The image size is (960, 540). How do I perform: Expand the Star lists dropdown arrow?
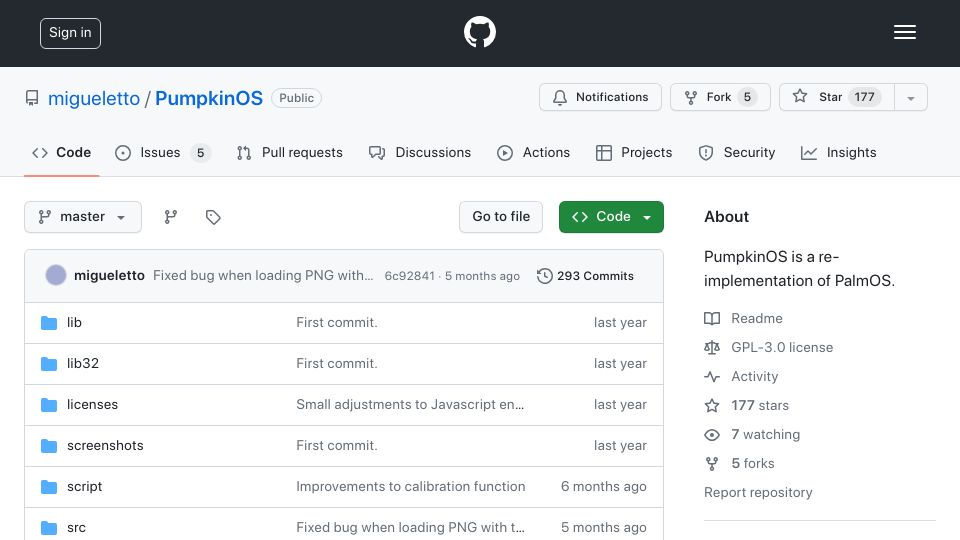point(911,98)
